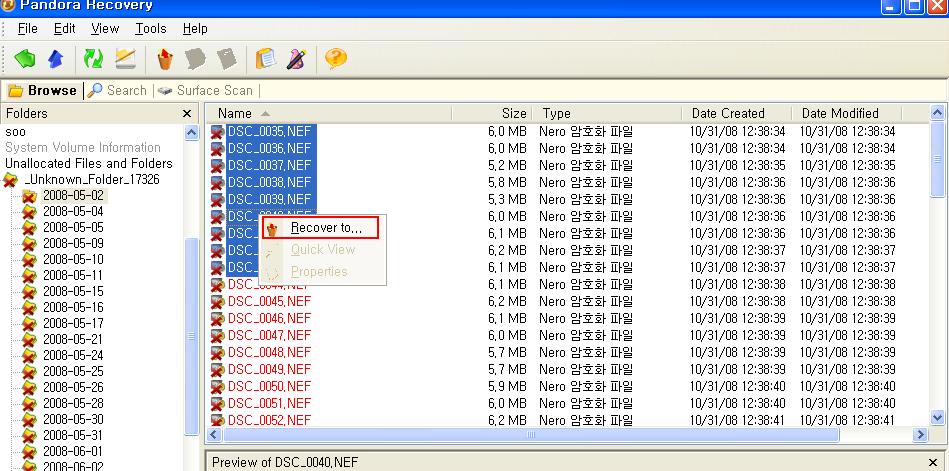Open the Tools menu
Image resolution: width=949 pixels, height=471 pixels.
(x=151, y=28)
